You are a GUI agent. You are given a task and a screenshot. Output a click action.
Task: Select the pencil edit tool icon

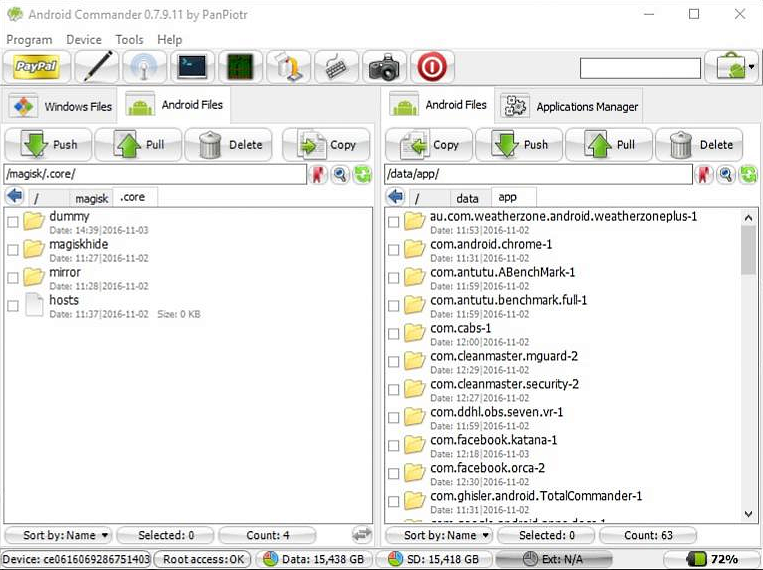pos(97,66)
